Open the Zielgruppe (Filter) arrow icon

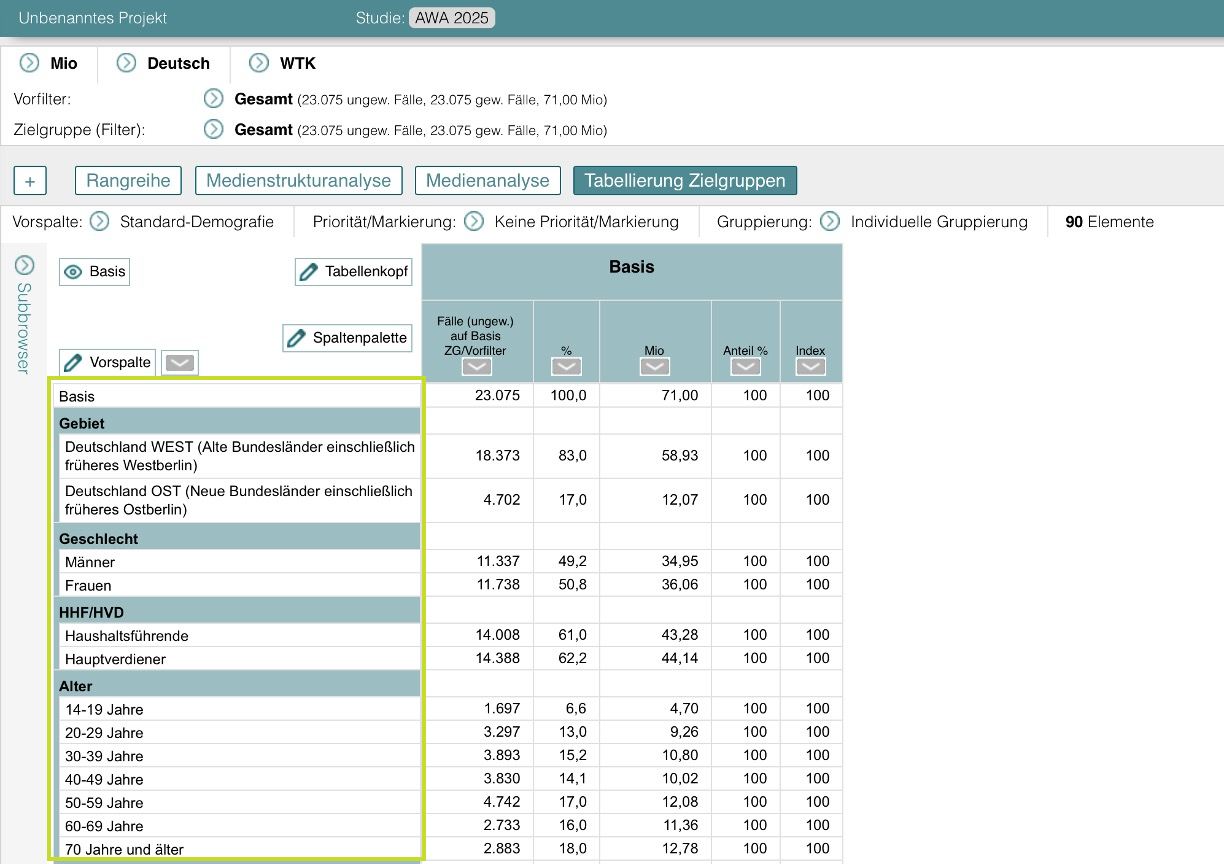tap(213, 130)
